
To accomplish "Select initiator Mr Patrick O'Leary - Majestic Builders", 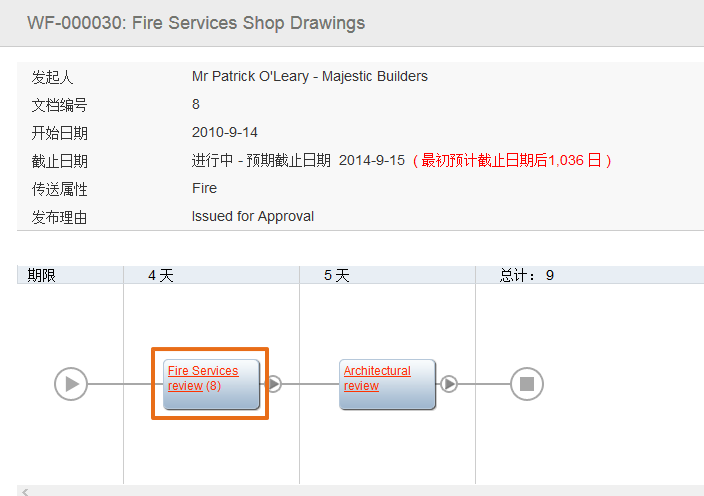I will point(310,76).
